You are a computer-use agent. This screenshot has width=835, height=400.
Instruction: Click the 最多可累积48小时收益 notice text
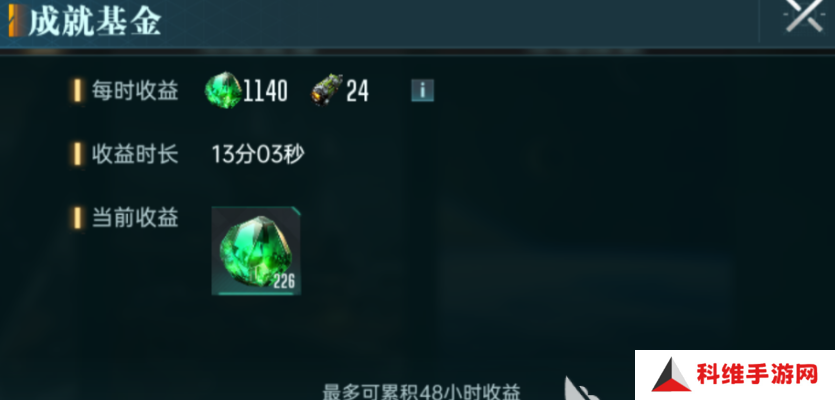421,391
